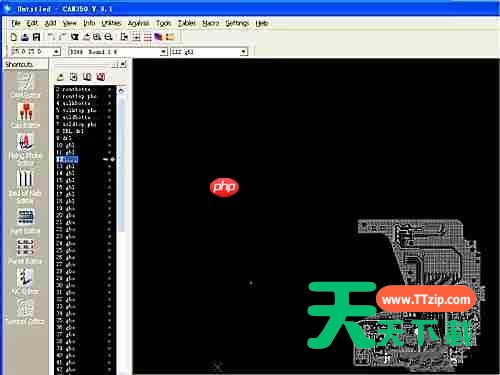Image resolution: width=500 pixels, height=375 pixels.
Task: Open the CAM Editor shortcut
Action: tap(25, 86)
